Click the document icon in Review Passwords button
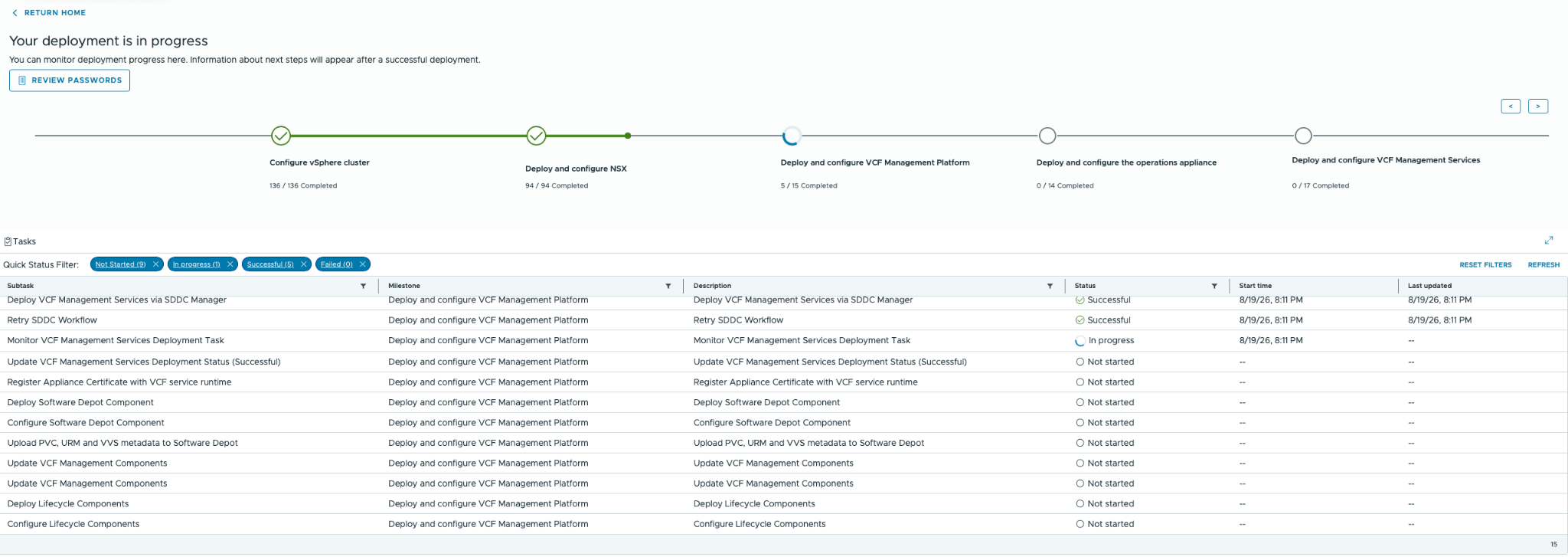Viewport: 1568px width, 557px height. [x=22, y=80]
